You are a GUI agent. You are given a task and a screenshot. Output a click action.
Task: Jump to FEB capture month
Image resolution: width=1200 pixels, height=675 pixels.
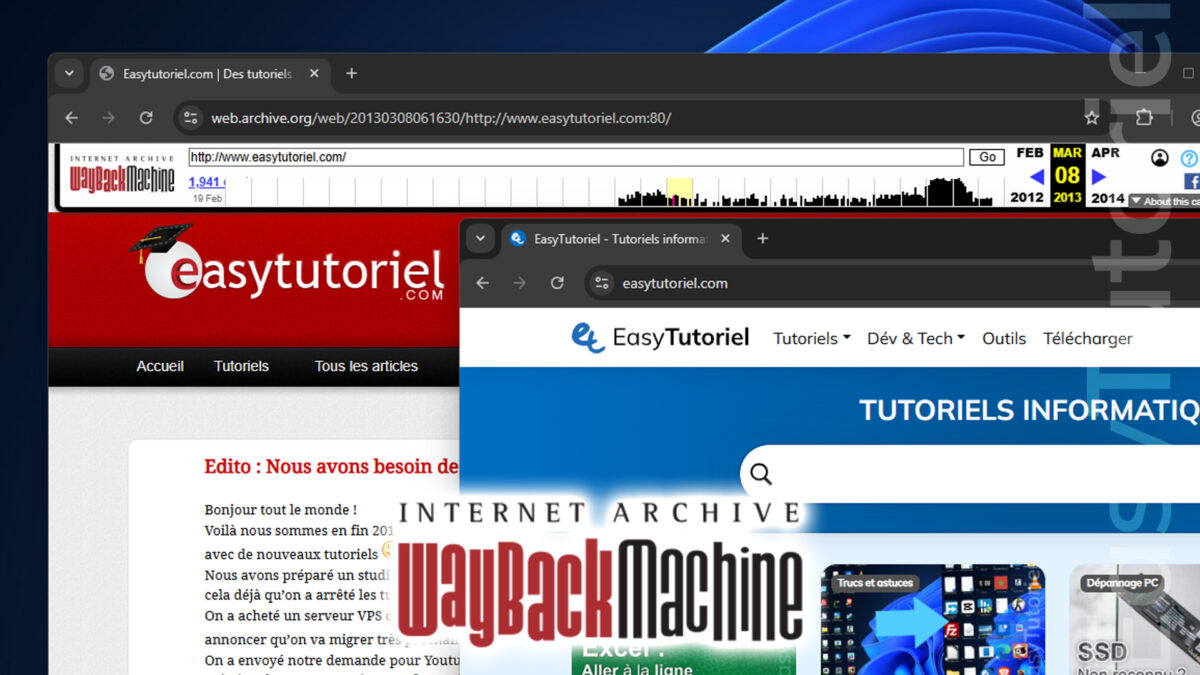click(1030, 153)
